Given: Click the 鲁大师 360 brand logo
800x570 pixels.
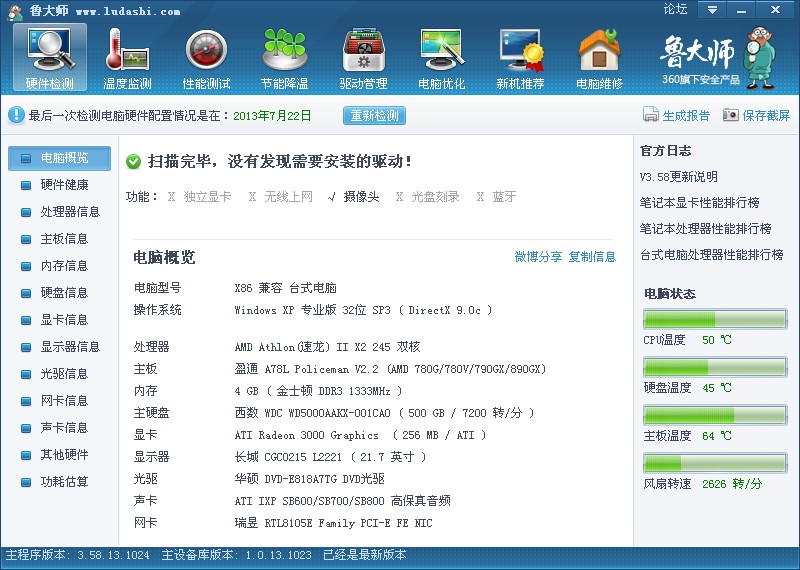Looking at the screenshot, I should 718,58.
